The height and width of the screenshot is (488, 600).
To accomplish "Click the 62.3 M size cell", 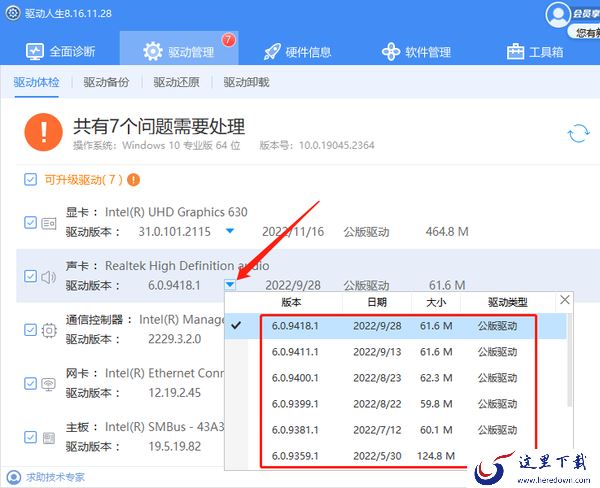I will tap(436, 378).
